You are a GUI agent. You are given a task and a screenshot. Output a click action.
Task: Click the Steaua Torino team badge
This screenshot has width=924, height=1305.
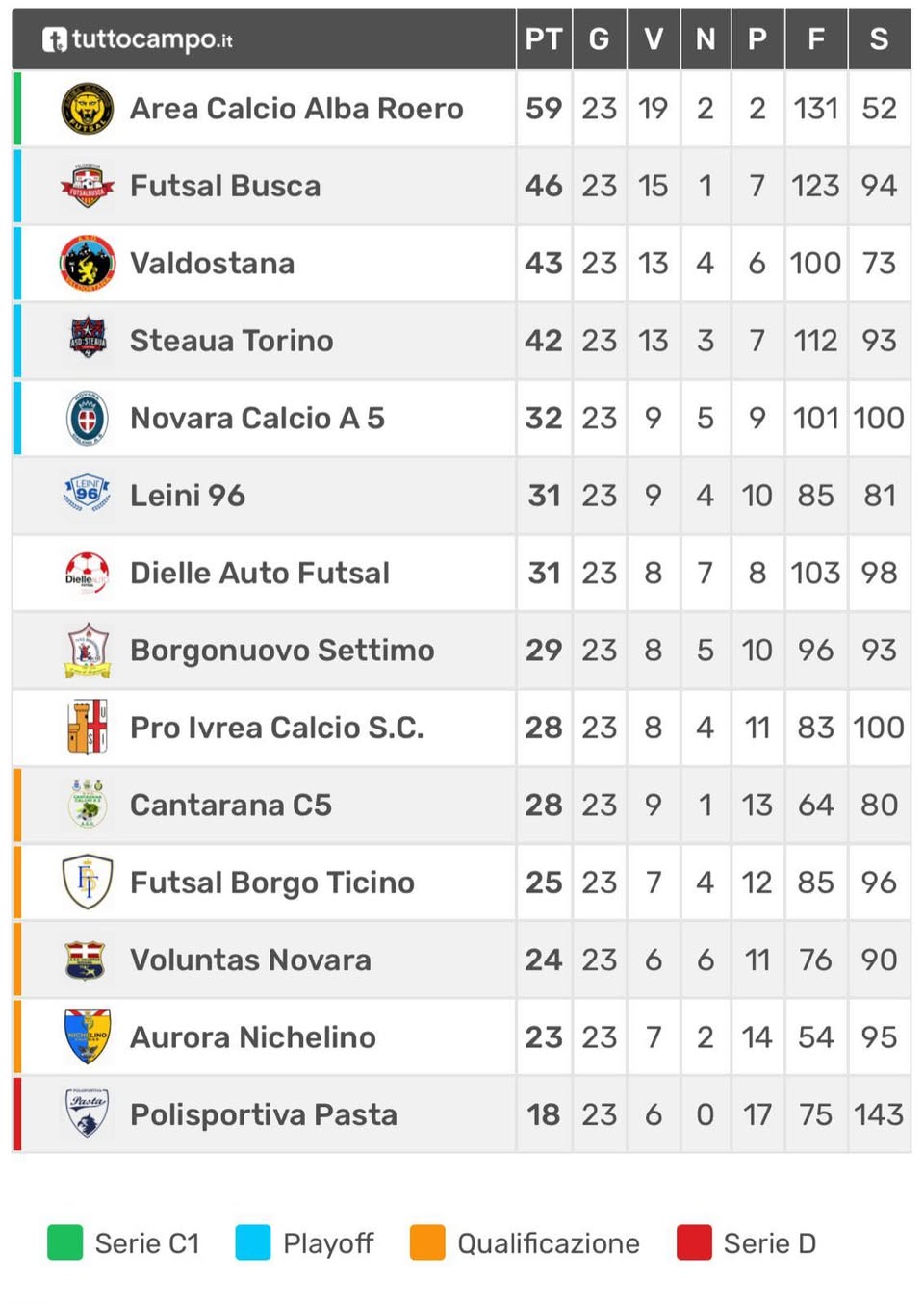pos(88,340)
